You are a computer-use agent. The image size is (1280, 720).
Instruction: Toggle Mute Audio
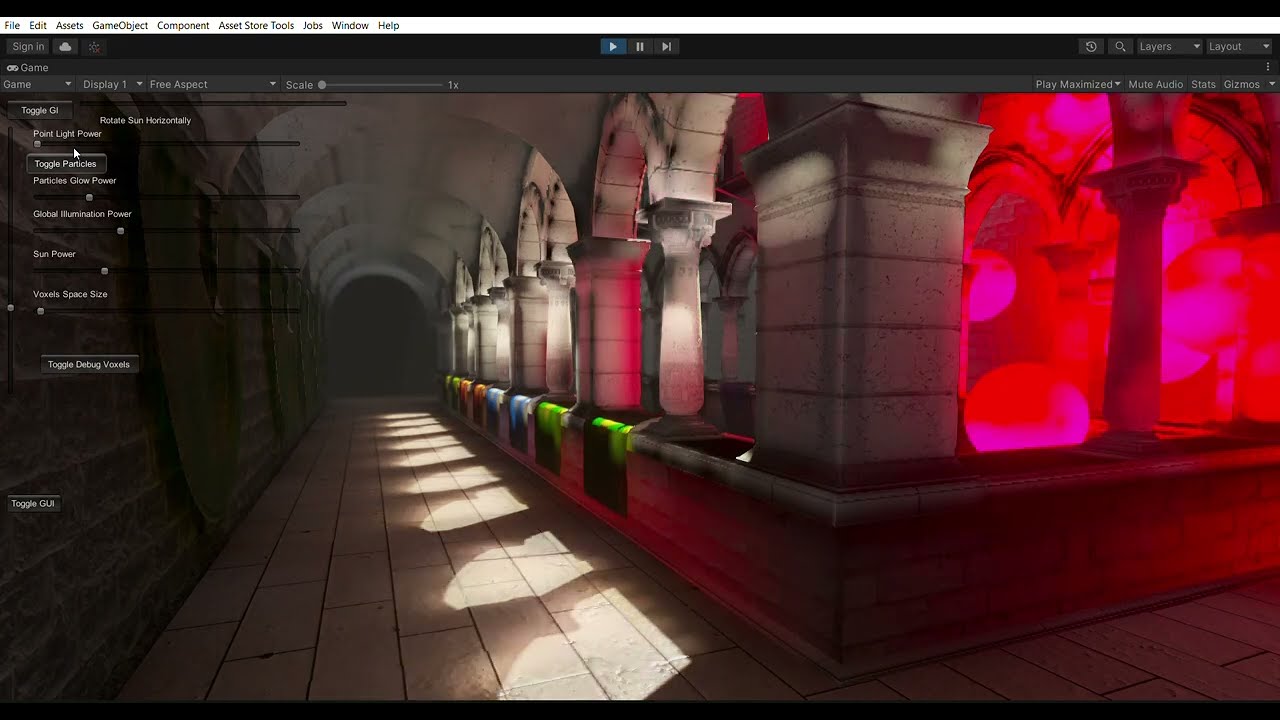pos(1155,84)
